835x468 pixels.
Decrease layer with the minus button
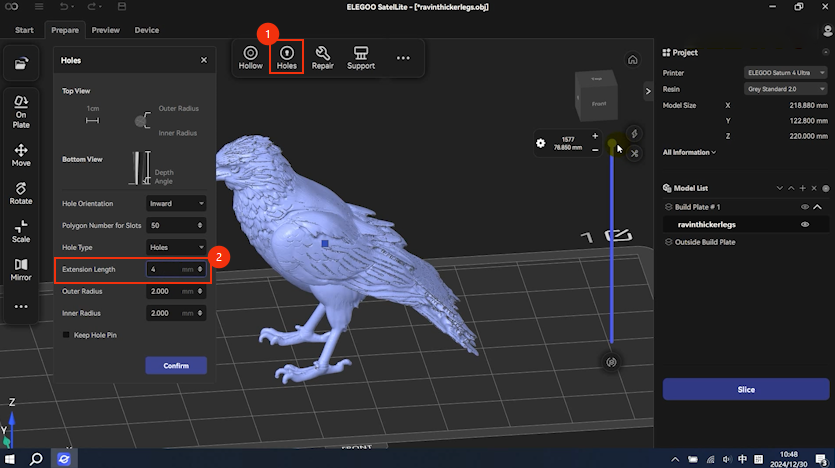pyautogui.click(x=595, y=150)
